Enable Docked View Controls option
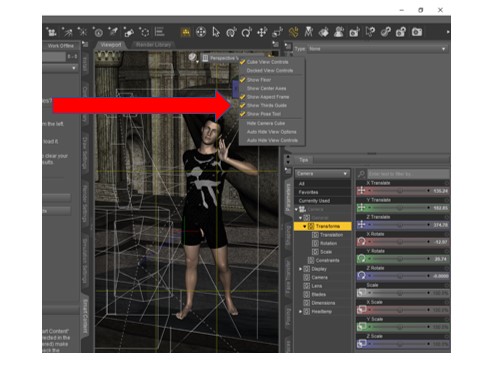This screenshot has width=490, height=385. 270,71
